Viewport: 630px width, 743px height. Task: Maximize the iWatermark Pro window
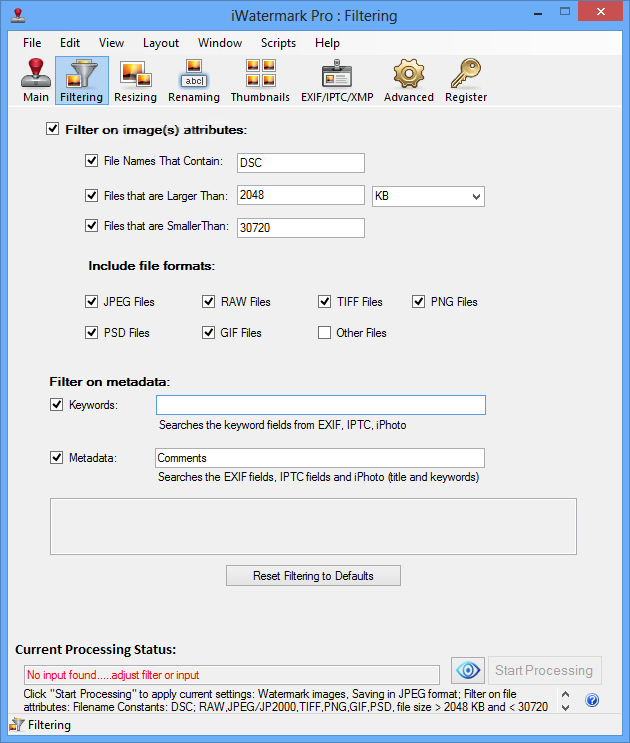click(565, 11)
